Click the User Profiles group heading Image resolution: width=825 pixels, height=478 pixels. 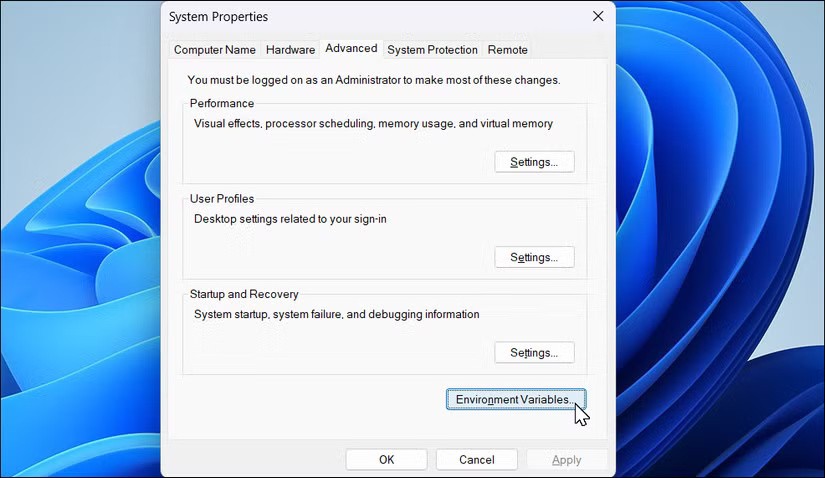point(222,199)
